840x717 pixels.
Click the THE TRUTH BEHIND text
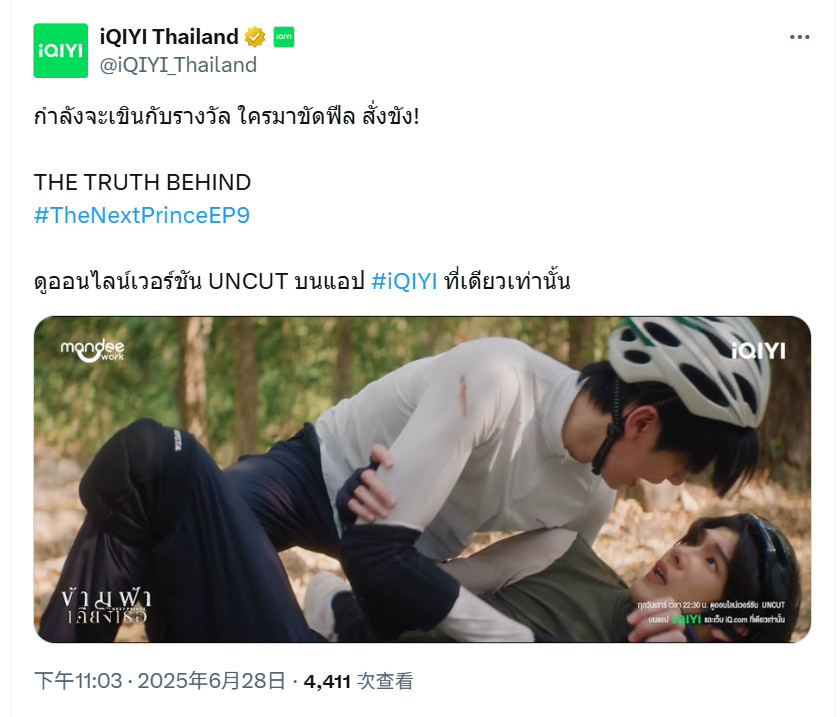coord(142,182)
